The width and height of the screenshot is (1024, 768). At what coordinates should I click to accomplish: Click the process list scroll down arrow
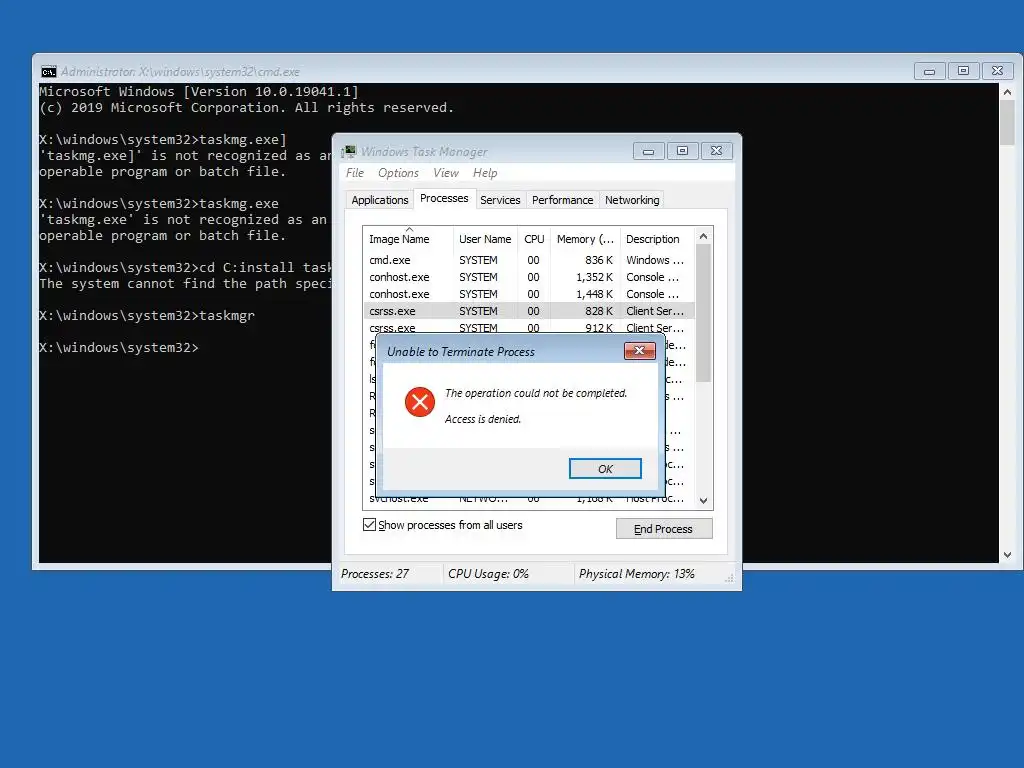click(x=703, y=501)
